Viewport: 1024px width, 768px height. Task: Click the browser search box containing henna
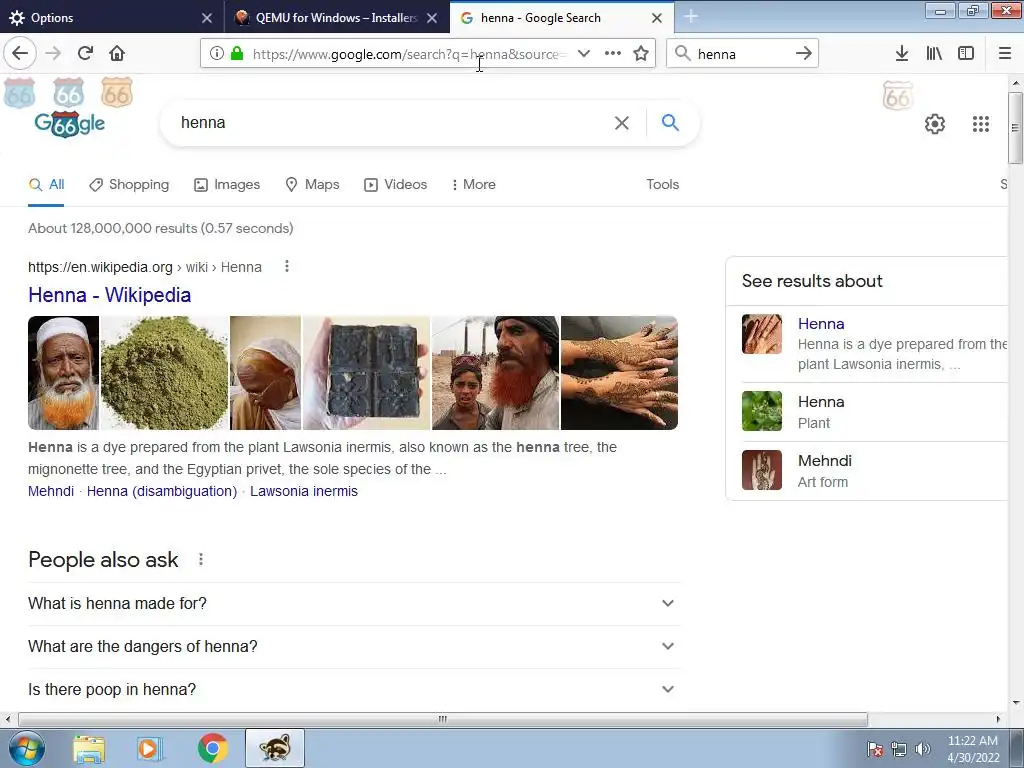[741, 54]
